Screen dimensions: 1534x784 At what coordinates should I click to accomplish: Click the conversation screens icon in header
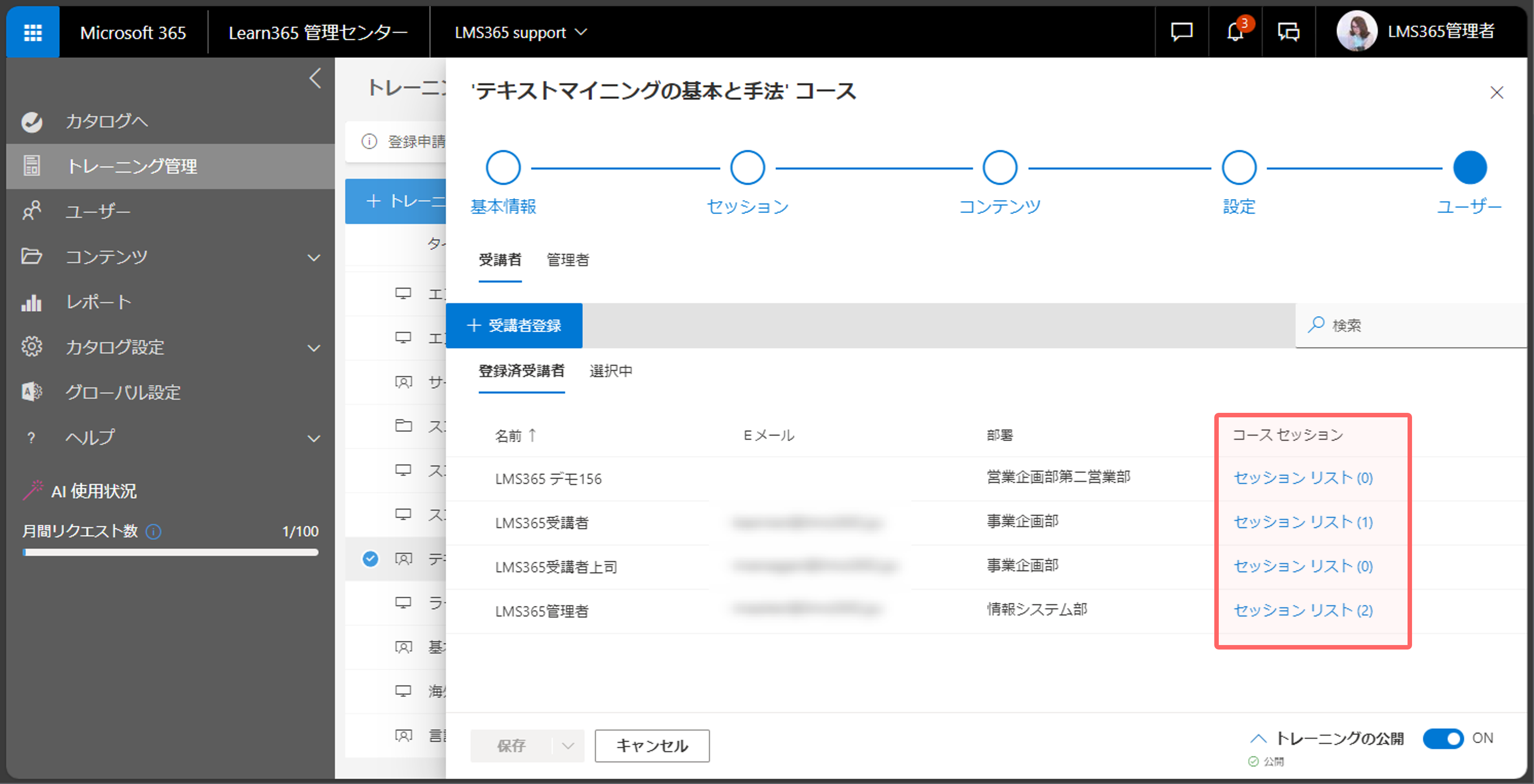point(1288,31)
